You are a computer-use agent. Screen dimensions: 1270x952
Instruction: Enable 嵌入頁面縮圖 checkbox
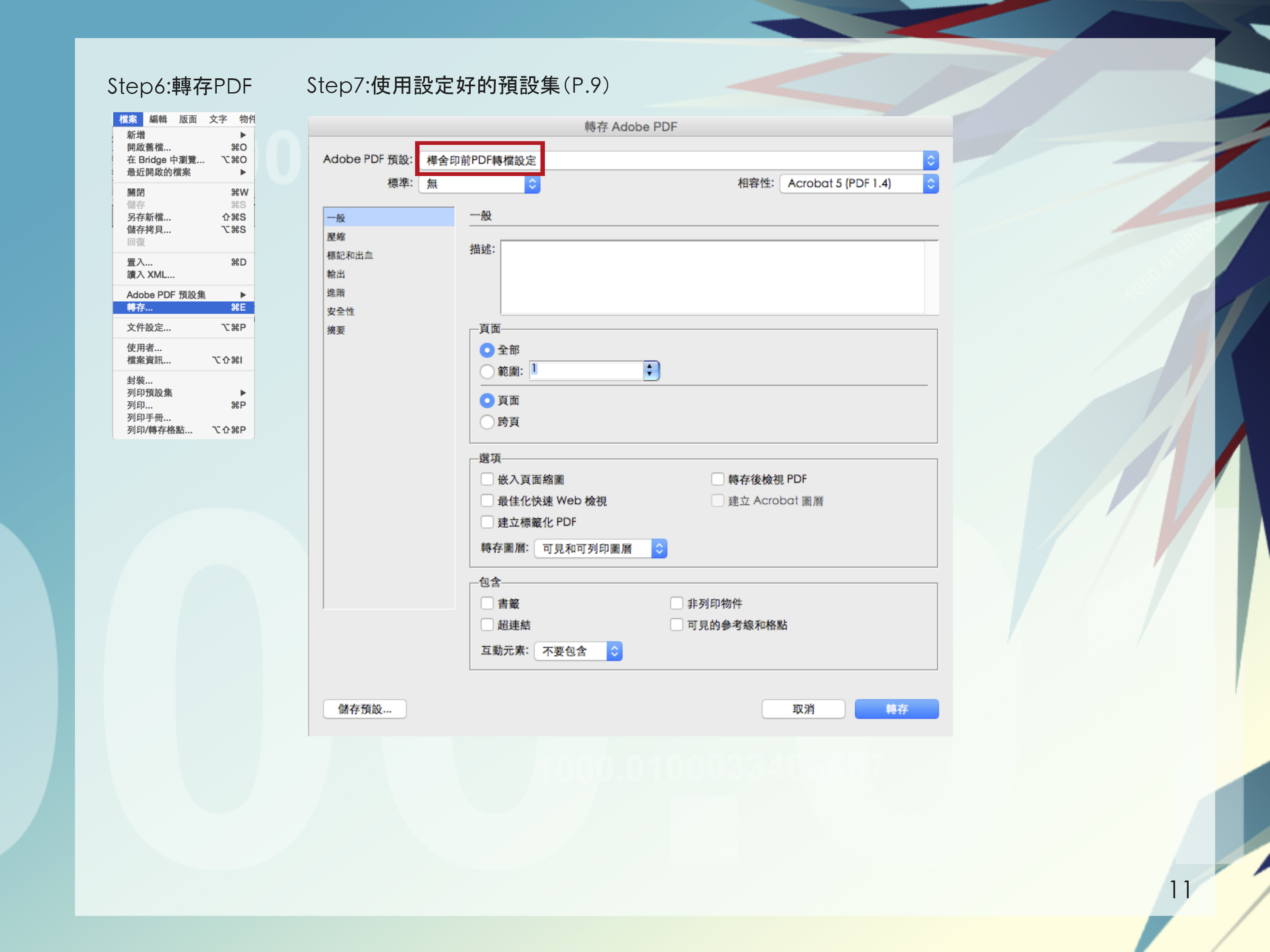tap(487, 479)
